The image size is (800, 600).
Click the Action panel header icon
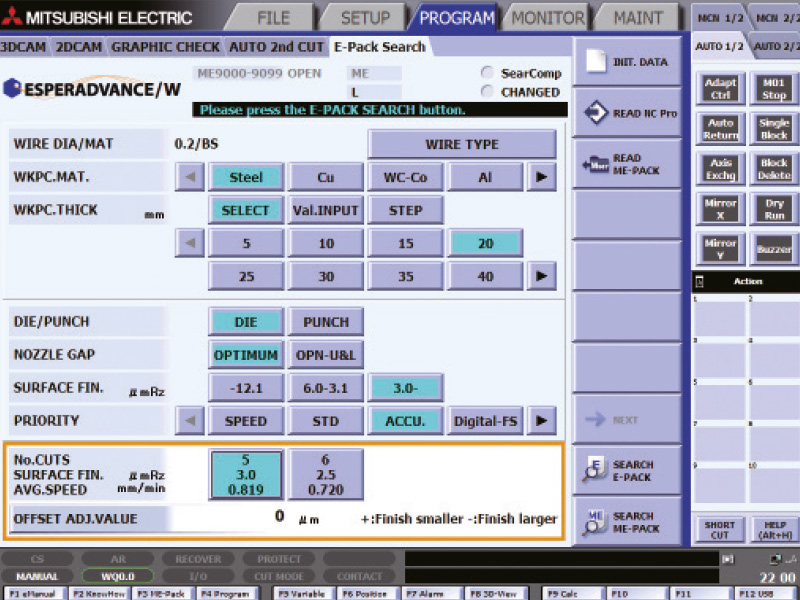[x=699, y=281]
